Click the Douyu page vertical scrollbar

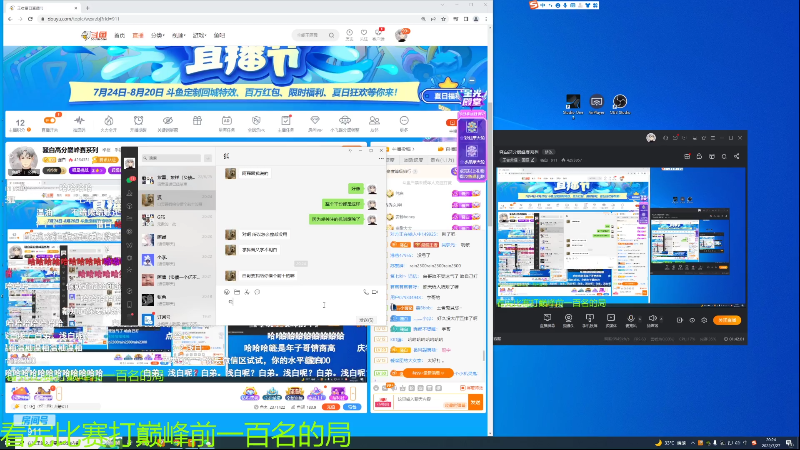[490, 163]
